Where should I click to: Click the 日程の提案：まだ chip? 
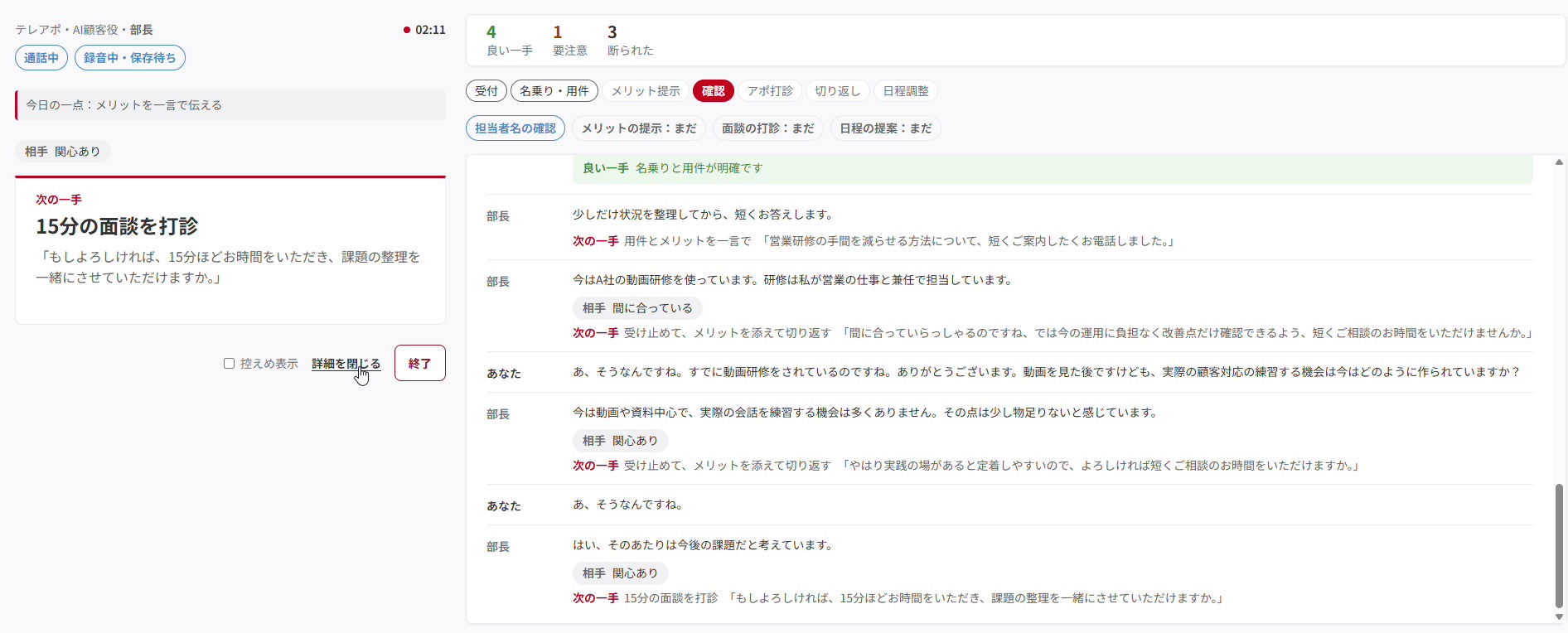tap(885, 128)
